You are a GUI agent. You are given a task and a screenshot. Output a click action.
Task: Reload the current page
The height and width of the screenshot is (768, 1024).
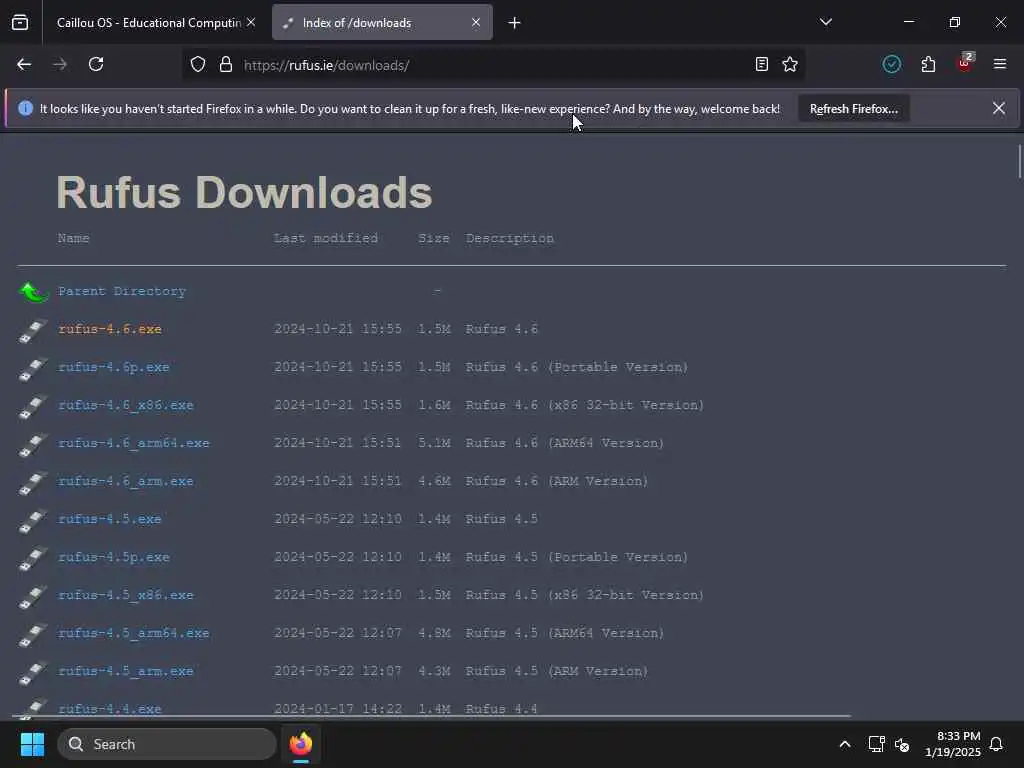(96, 65)
